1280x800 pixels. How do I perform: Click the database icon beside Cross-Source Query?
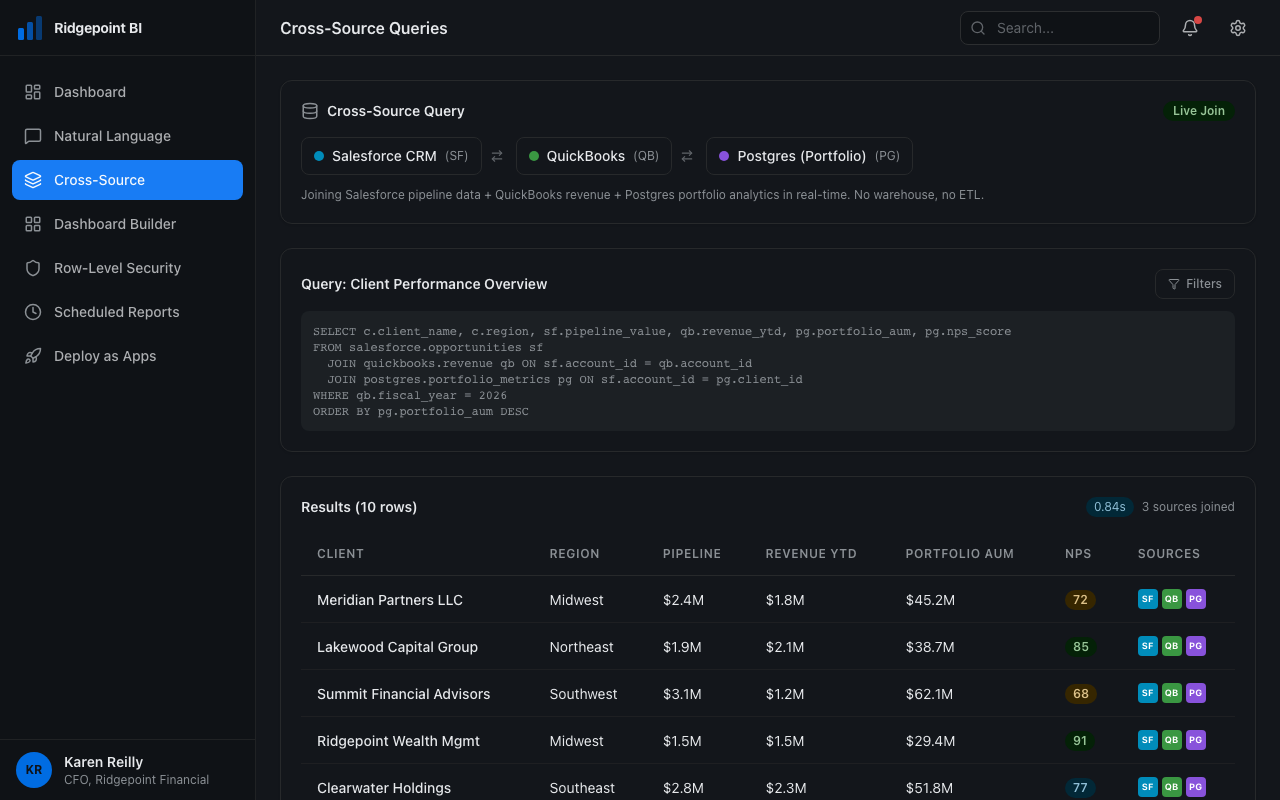310,110
